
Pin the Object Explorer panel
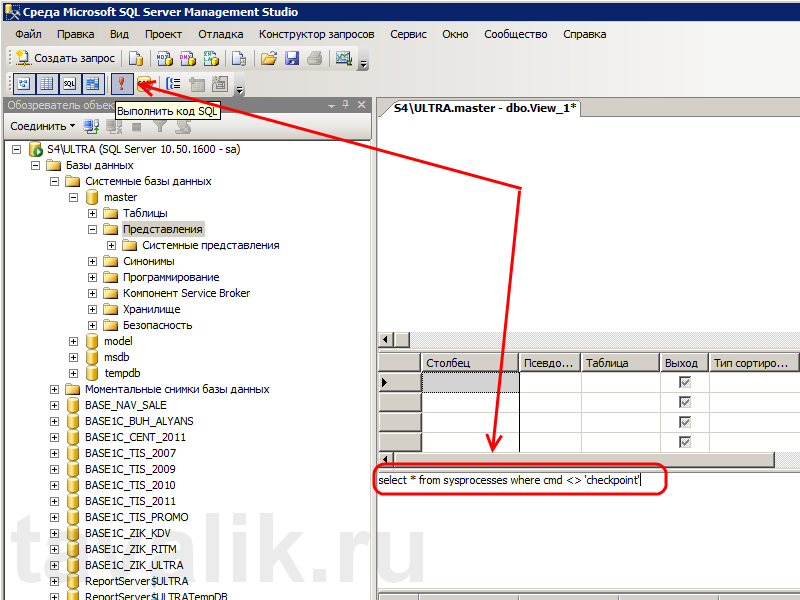point(346,105)
